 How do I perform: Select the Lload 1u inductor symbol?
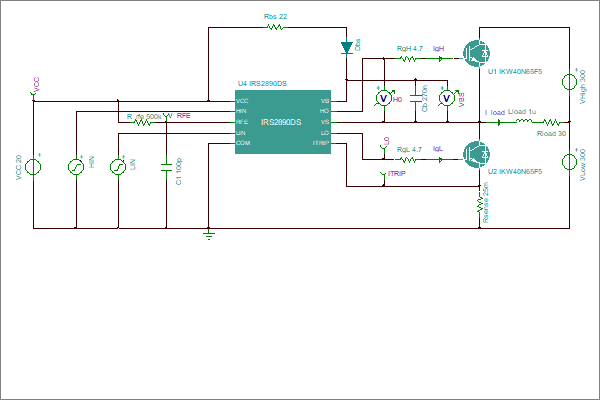click(x=524, y=121)
